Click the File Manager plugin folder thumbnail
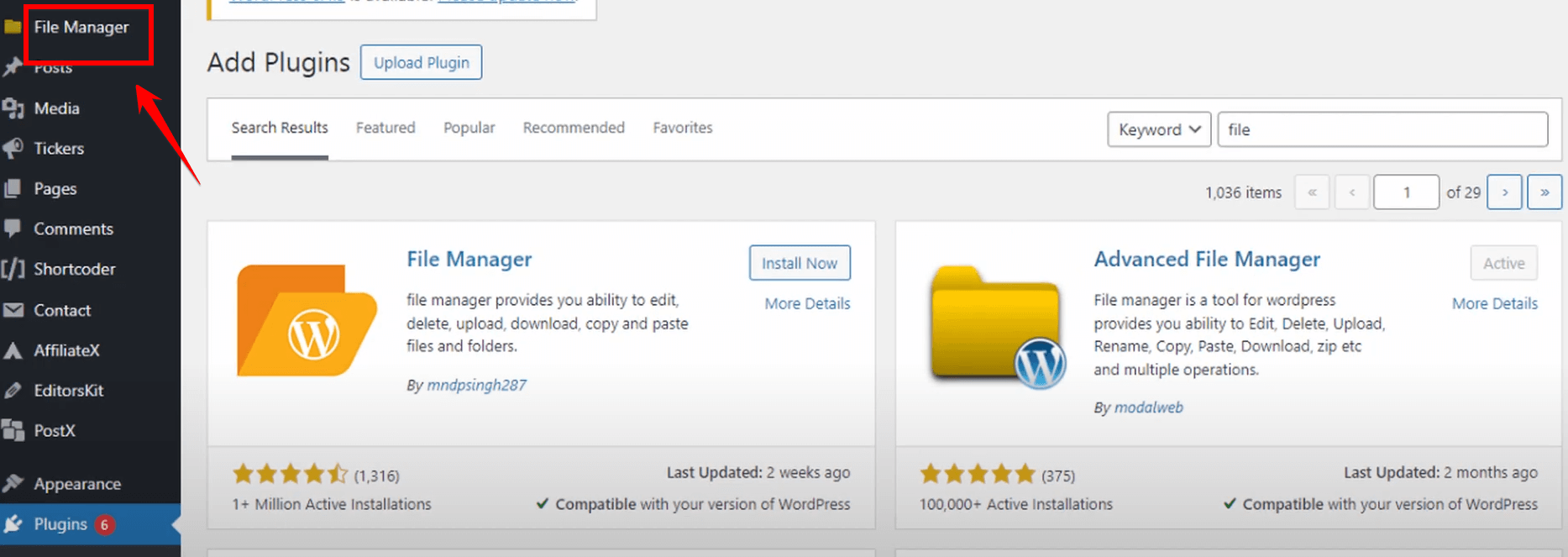 307,320
